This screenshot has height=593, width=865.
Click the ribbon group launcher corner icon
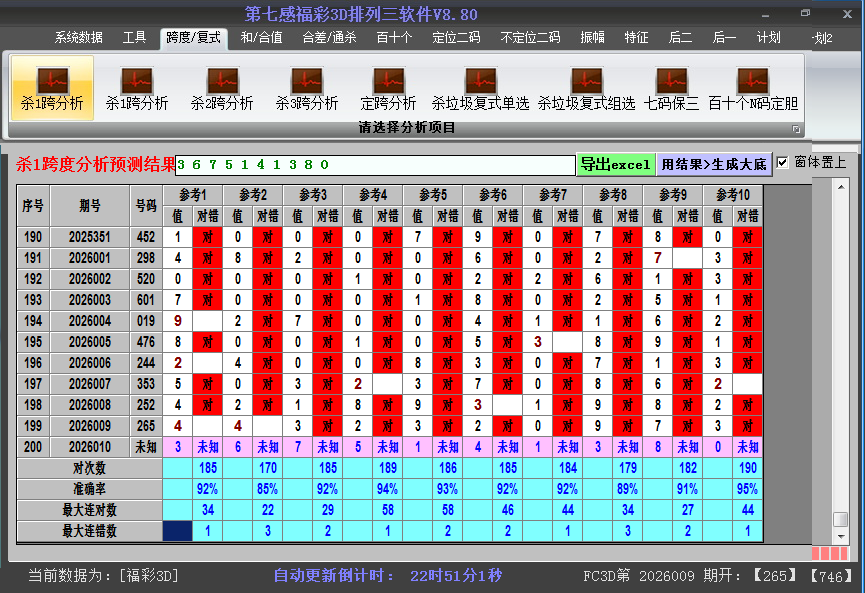coord(797,129)
